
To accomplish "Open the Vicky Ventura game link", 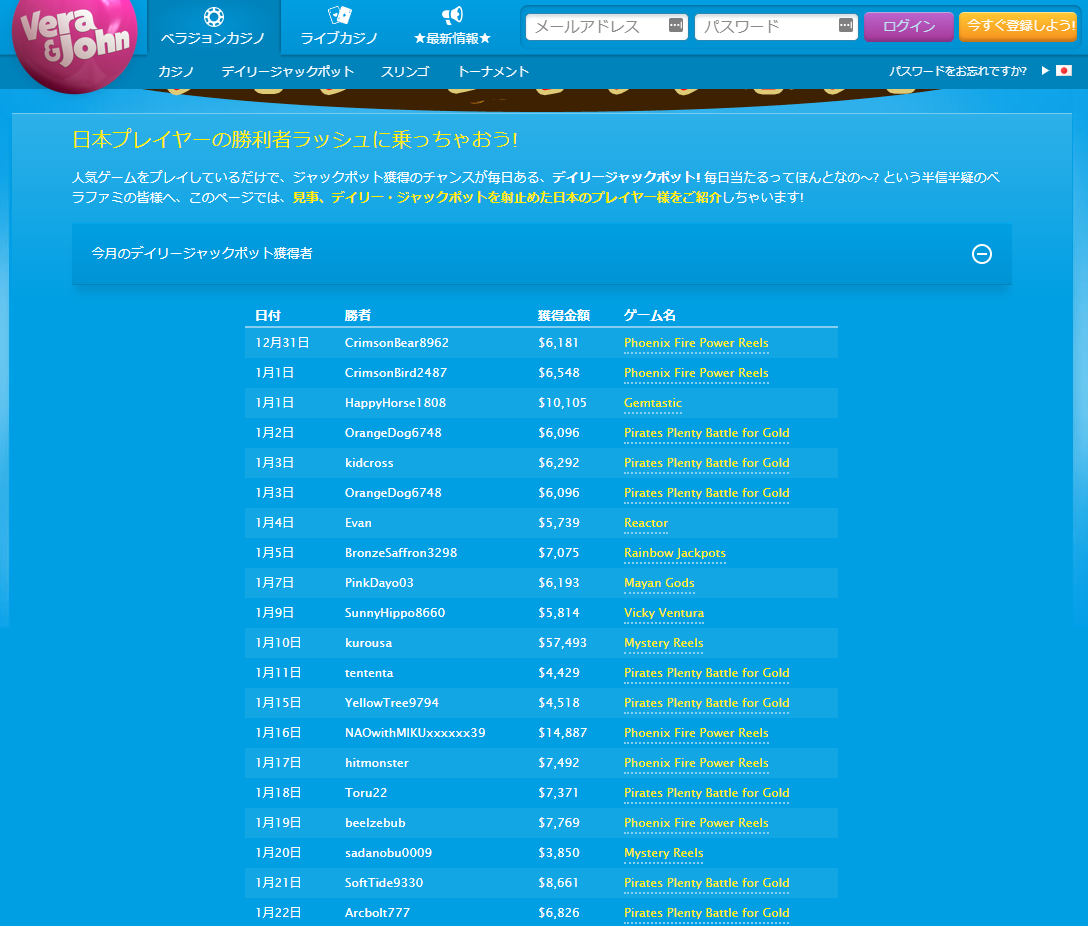I will [664, 613].
